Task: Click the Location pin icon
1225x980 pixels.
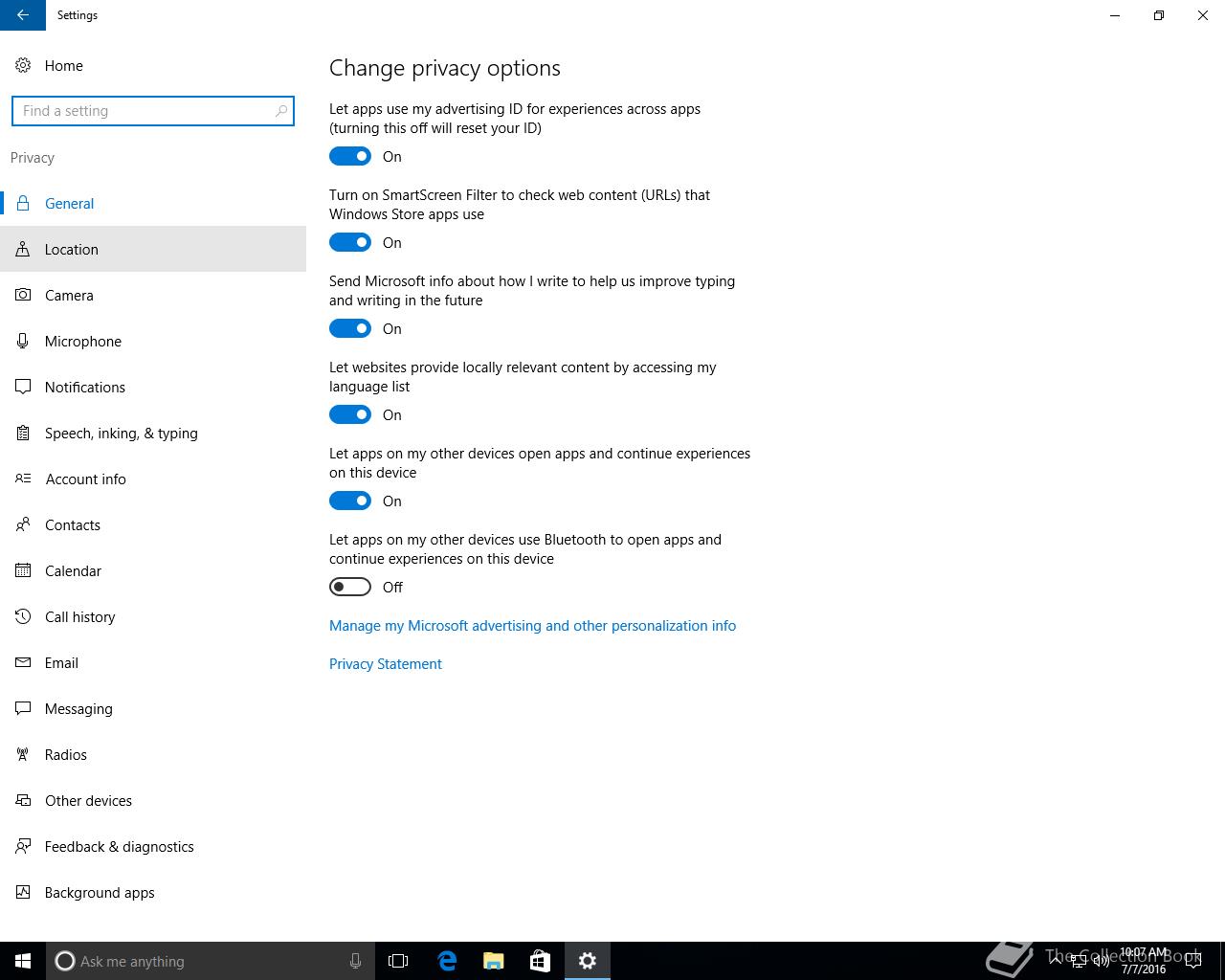Action: point(23,249)
